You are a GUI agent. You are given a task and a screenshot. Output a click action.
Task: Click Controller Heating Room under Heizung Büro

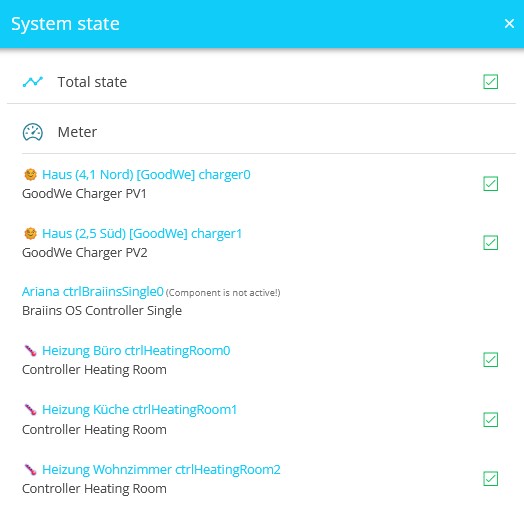[94, 370]
